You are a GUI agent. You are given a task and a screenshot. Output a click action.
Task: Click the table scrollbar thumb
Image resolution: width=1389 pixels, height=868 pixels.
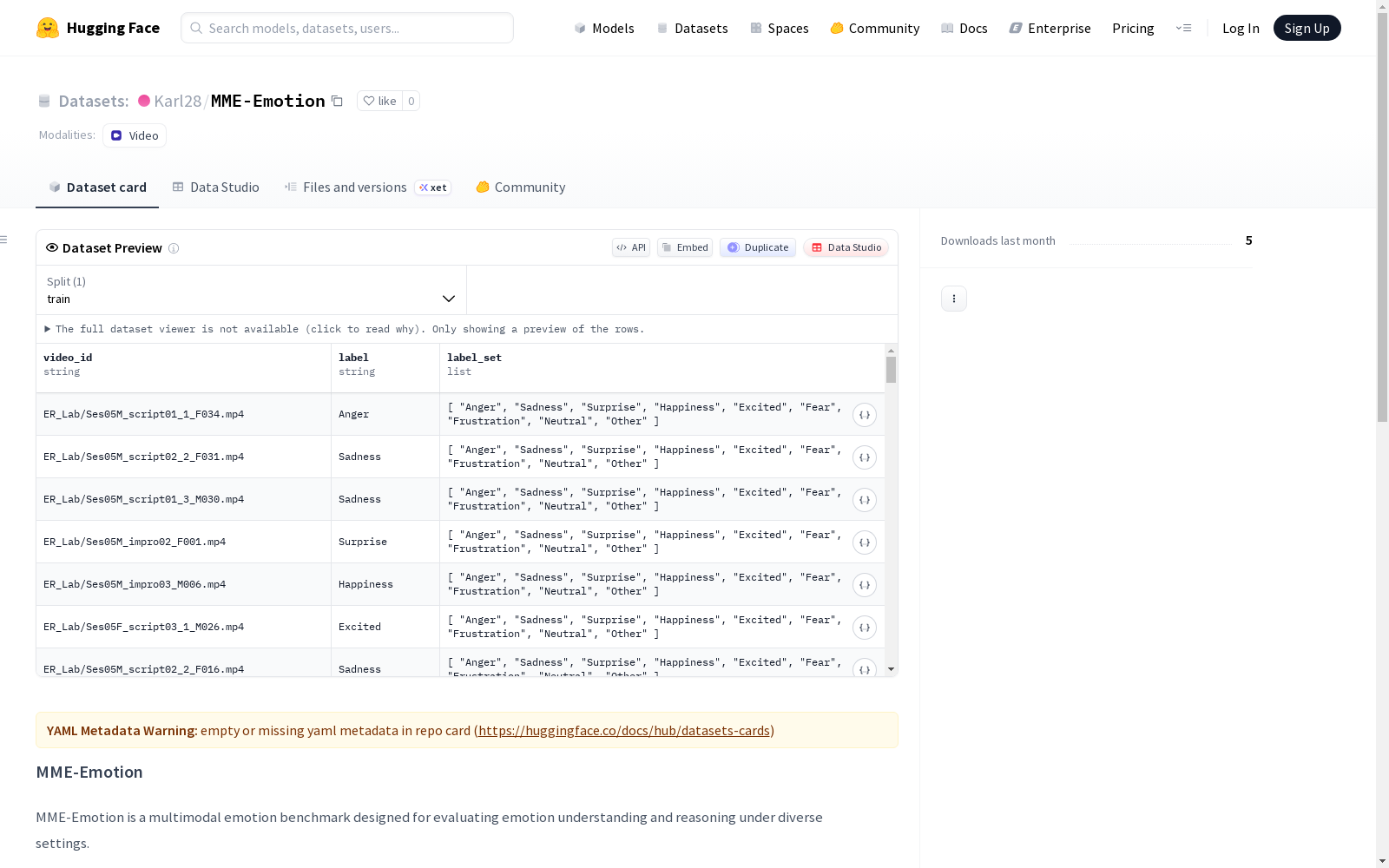[891, 370]
